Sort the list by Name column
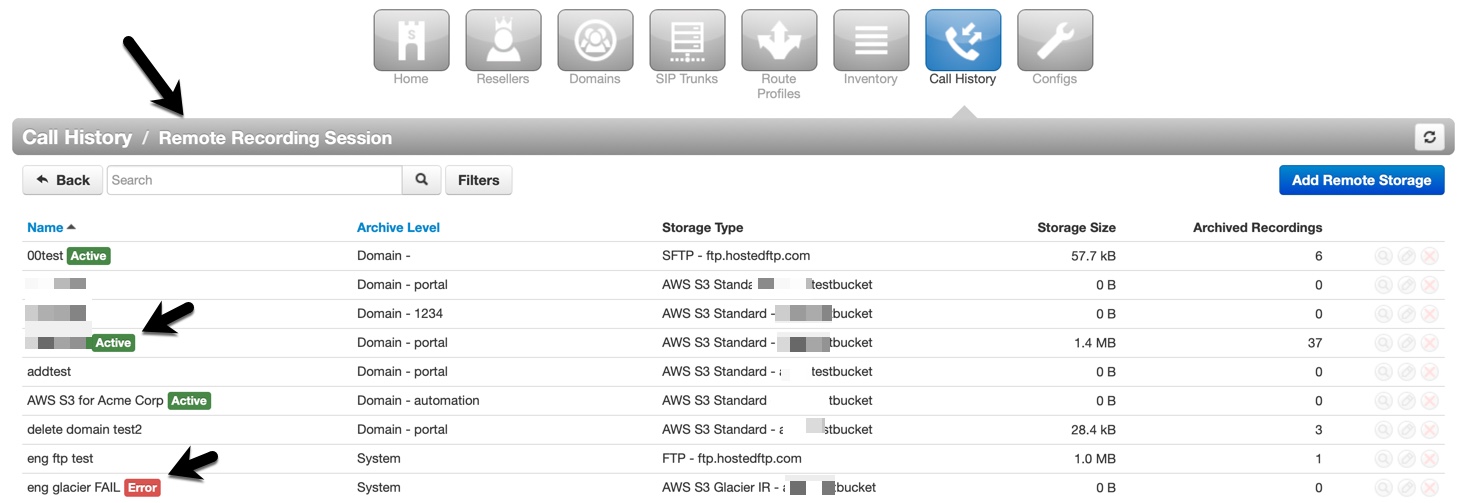 pos(45,228)
